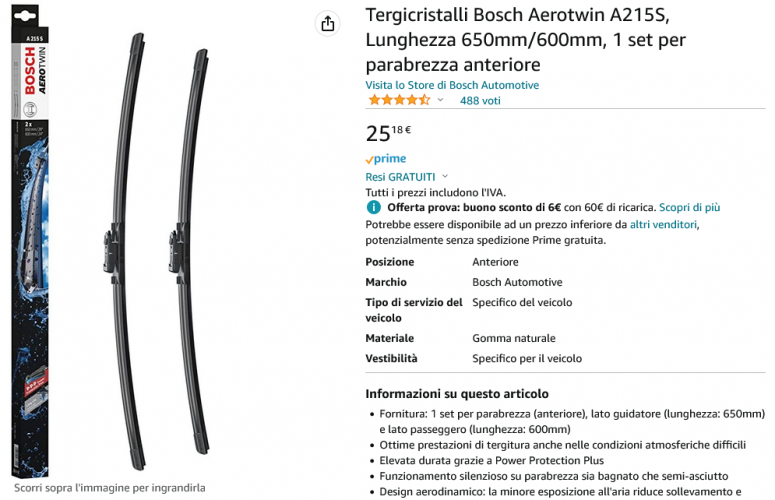Image resolution: width=775 pixels, height=500 pixels.
Task: Click the star rating icons
Action: (399, 100)
